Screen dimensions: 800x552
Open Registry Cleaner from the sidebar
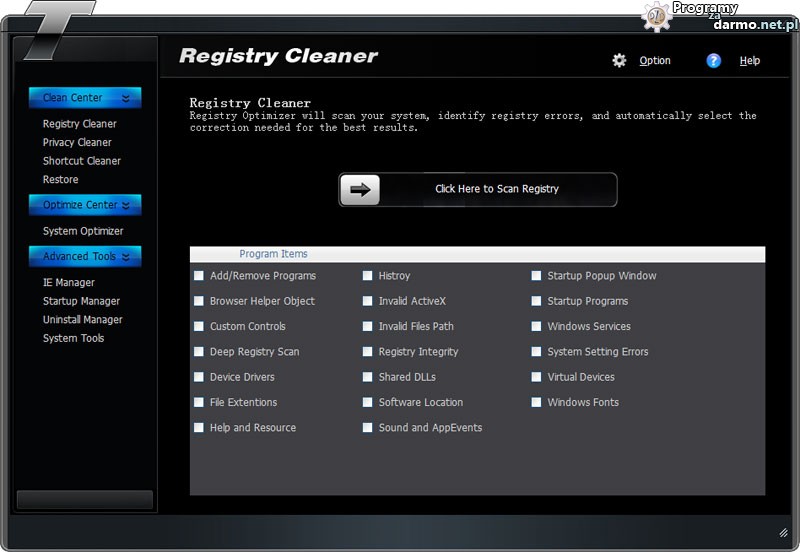[80, 124]
